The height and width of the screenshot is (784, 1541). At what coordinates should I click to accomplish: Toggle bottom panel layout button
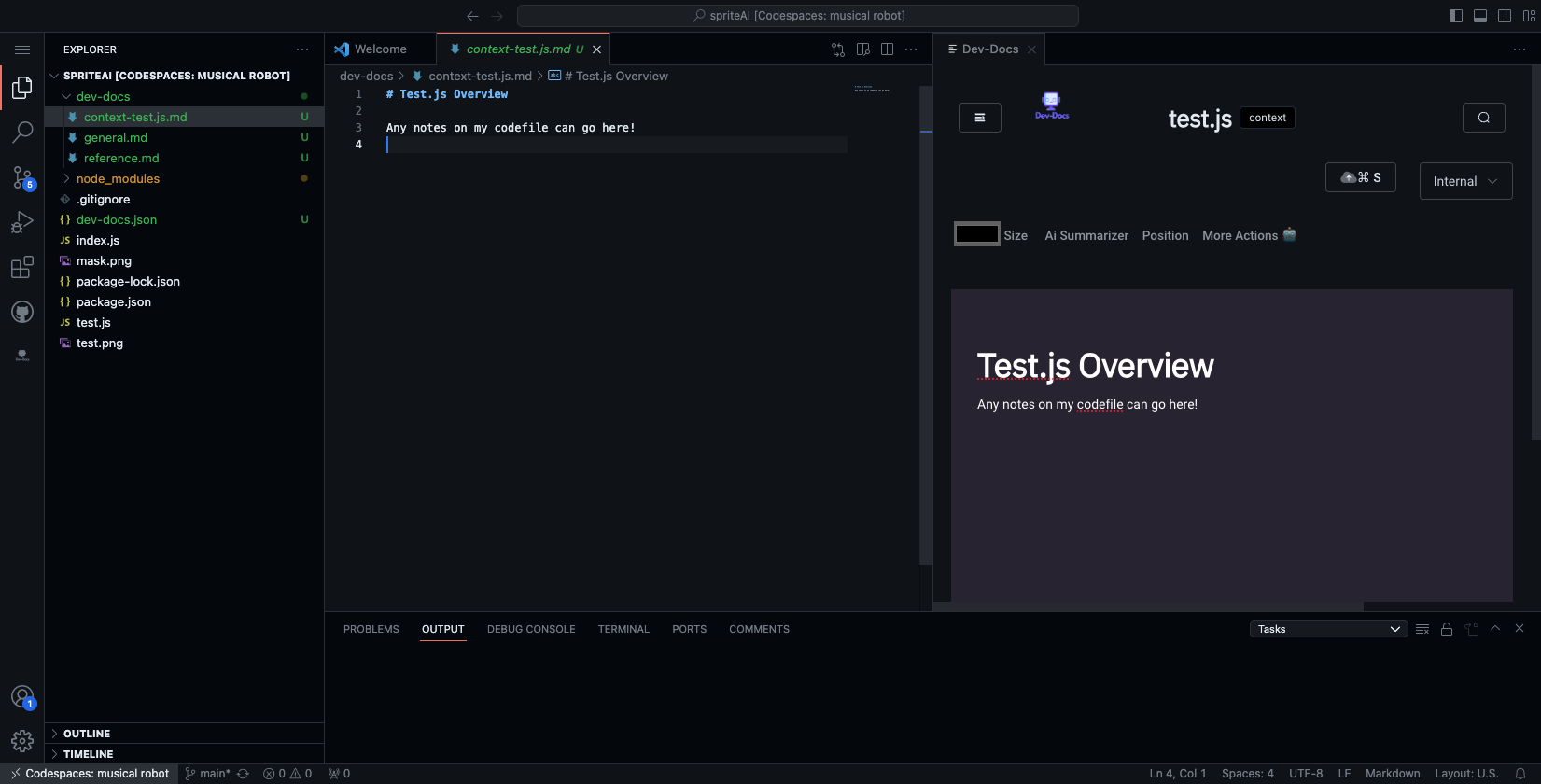[x=1479, y=16]
